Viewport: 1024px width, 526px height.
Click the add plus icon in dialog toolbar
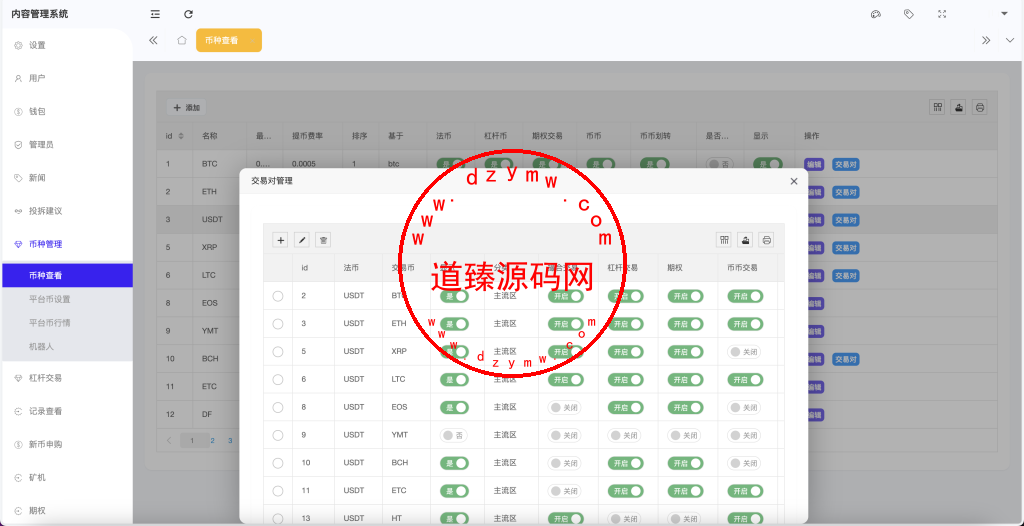click(281, 240)
